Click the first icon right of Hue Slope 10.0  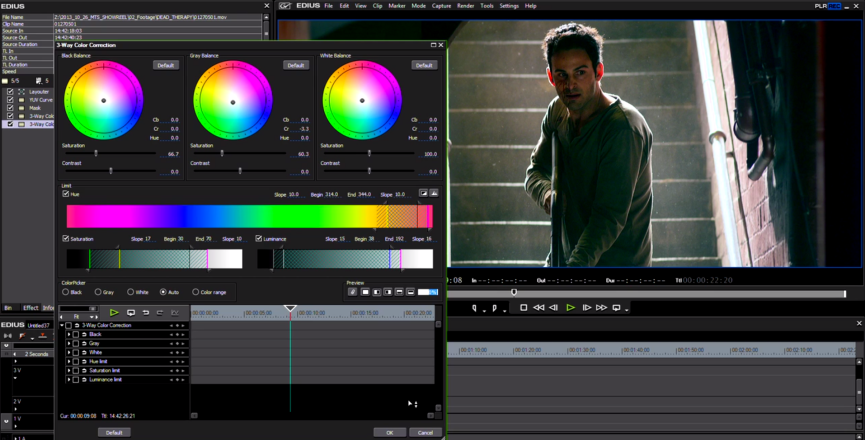pos(423,193)
